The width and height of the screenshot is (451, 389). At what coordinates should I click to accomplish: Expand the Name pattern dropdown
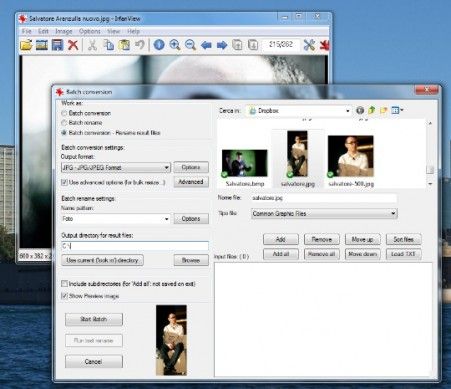[166, 219]
